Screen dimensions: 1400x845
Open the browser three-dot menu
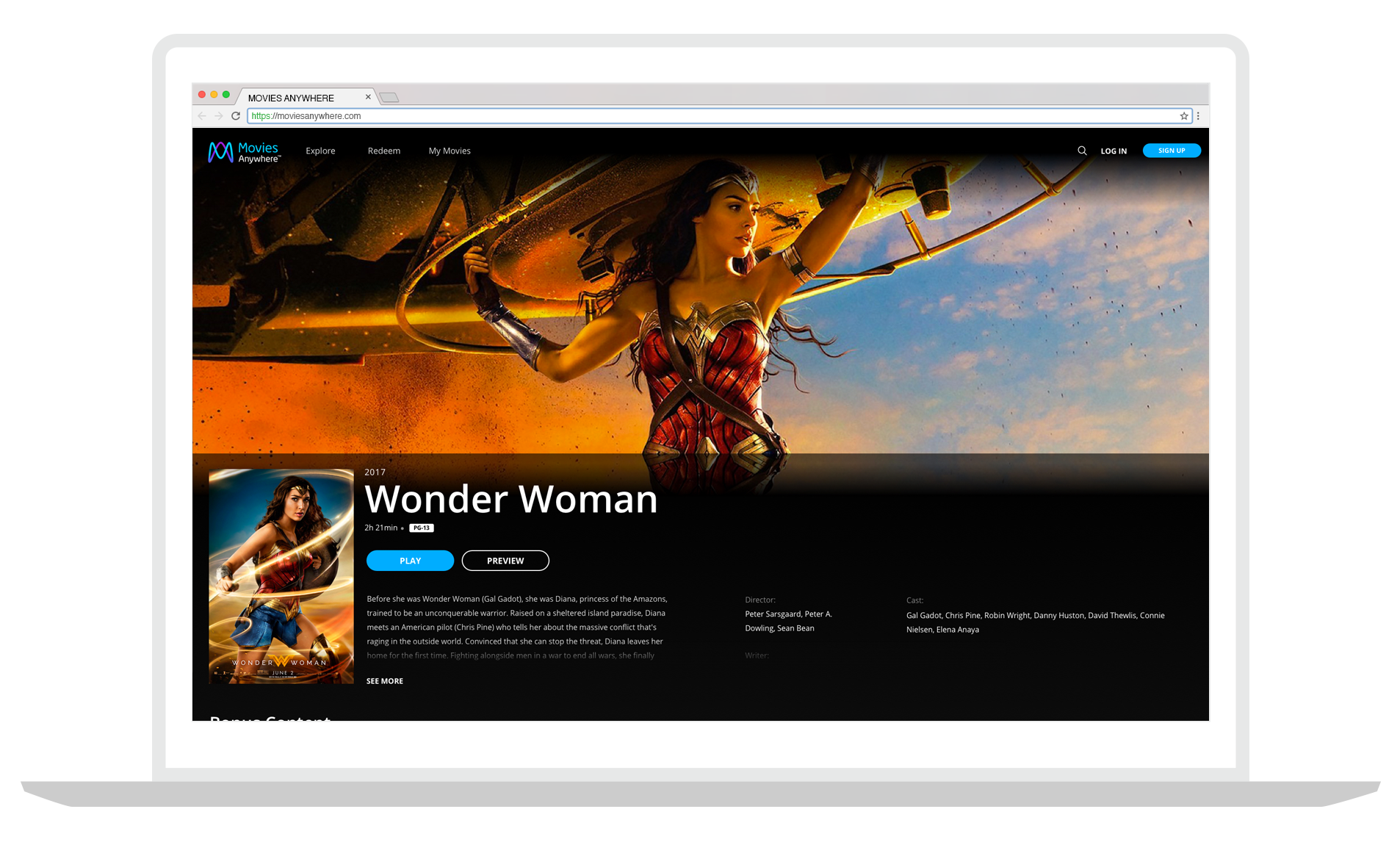(1198, 116)
